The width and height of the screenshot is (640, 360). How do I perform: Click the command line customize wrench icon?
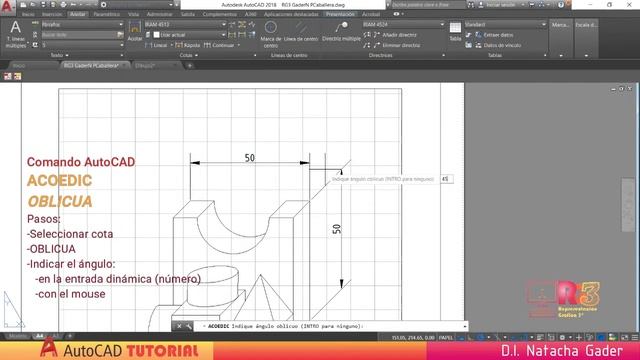click(189, 326)
